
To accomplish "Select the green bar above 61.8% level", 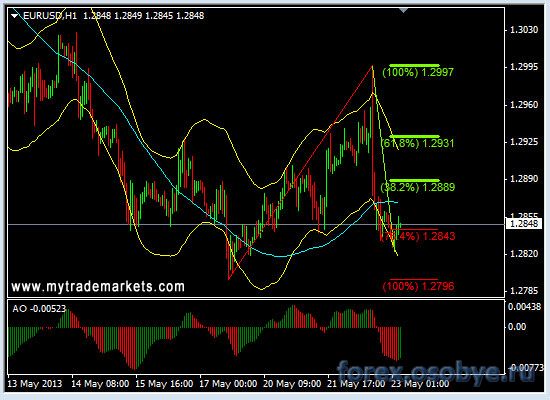I will (414, 136).
